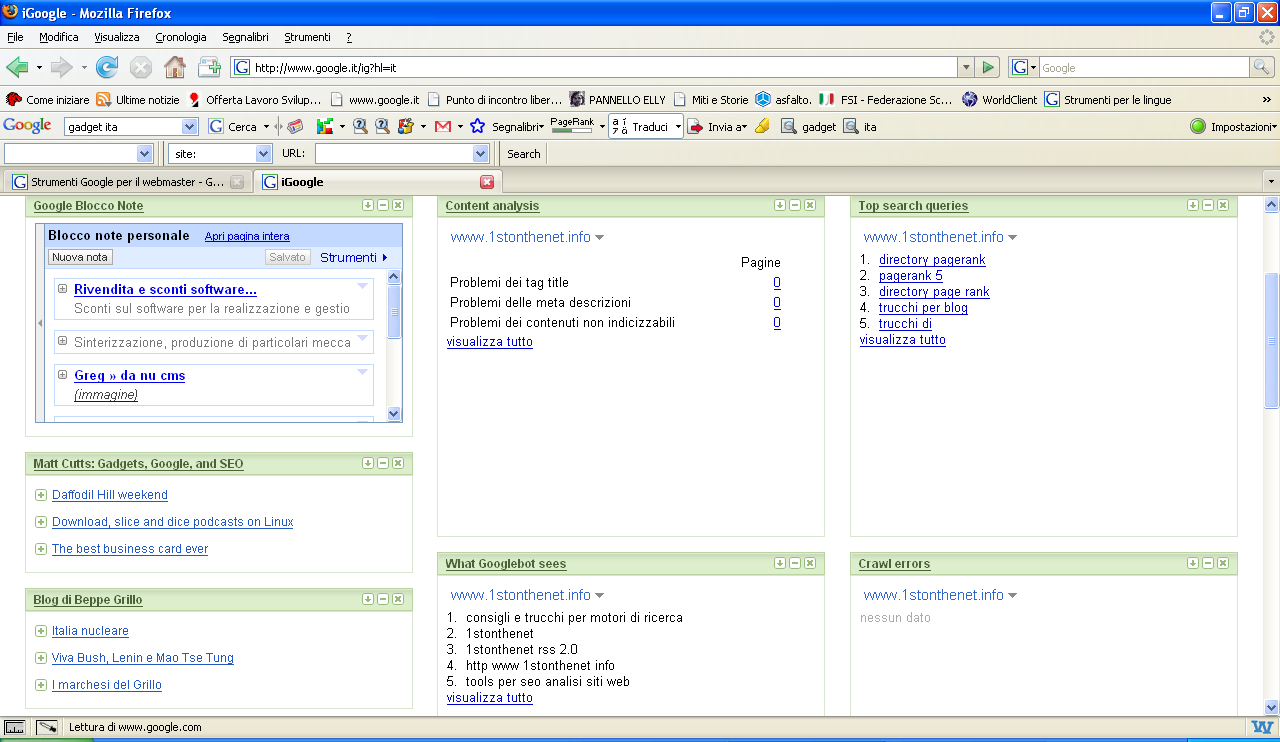Remove the Blog di Beppe Grillo gadget
This screenshot has width=1280, height=742.
coord(398,599)
